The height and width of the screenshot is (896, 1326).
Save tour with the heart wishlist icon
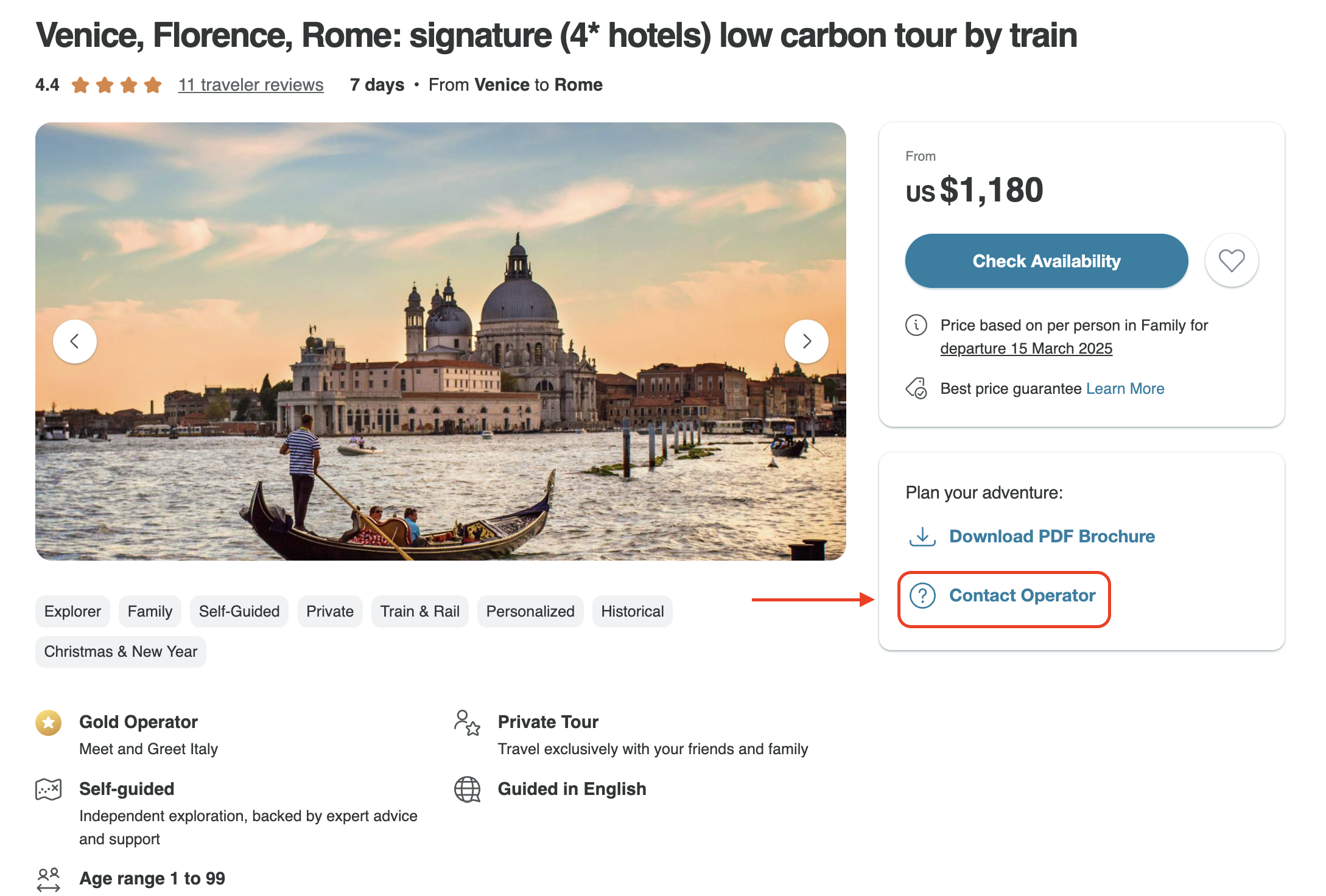coord(1231,261)
